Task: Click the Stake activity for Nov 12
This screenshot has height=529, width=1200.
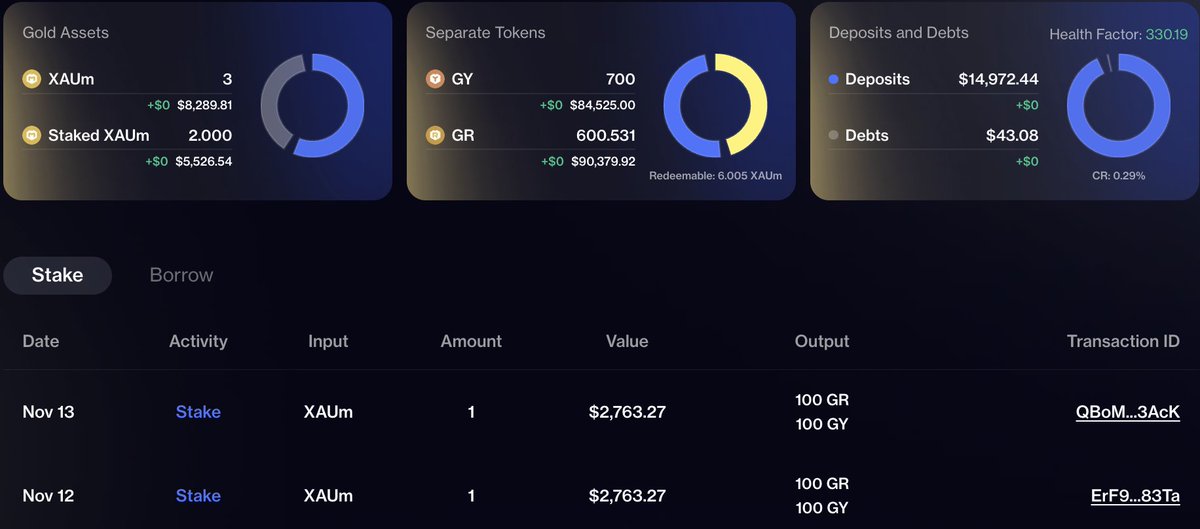Action: tap(198, 496)
